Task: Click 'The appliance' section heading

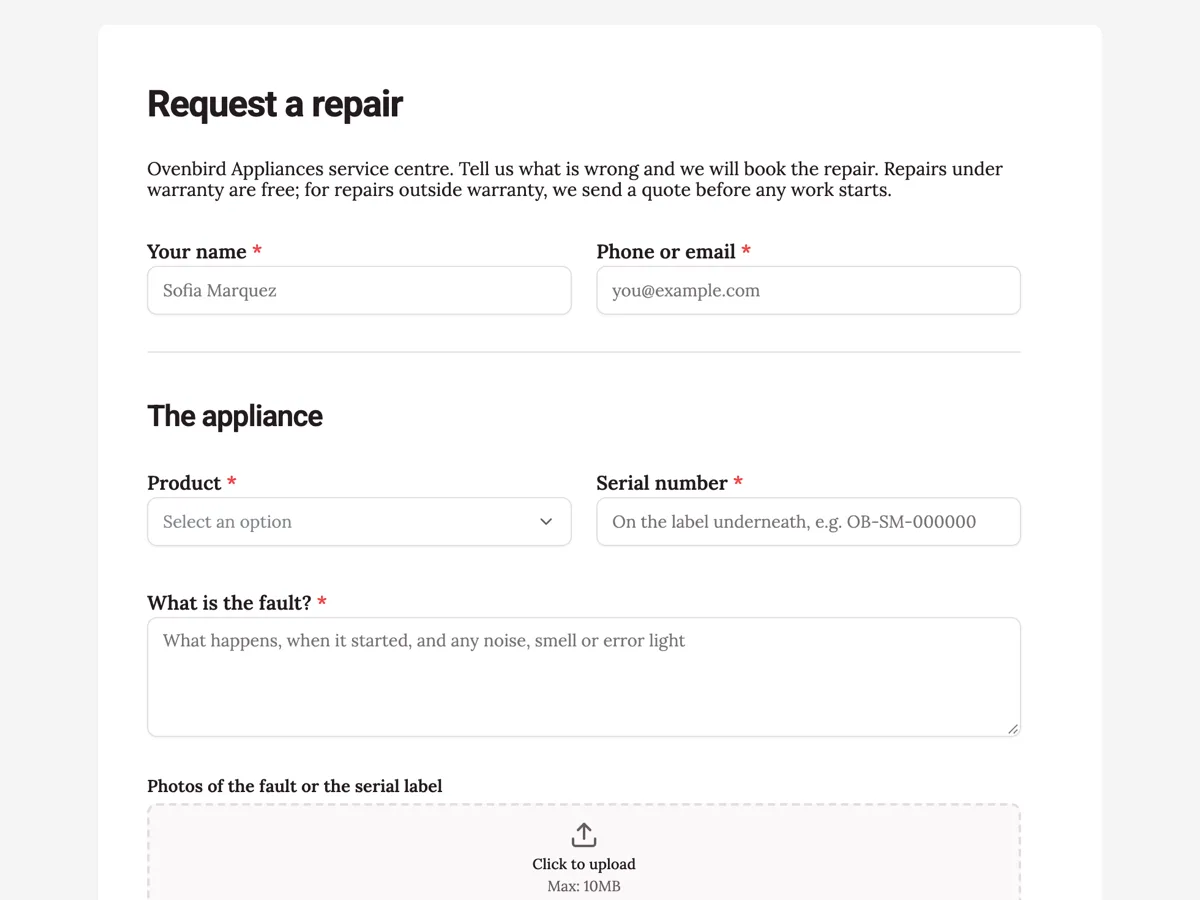Action: click(x=235, y=416)
